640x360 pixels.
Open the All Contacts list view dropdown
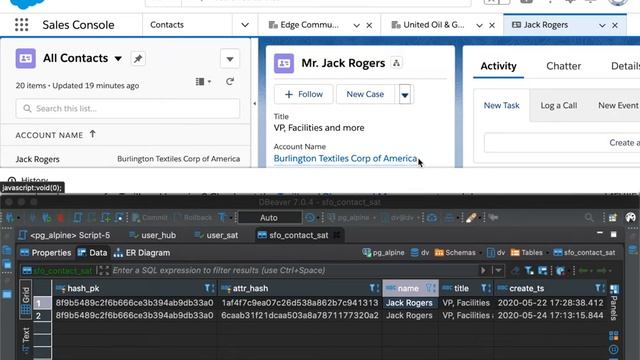[118, 58]
